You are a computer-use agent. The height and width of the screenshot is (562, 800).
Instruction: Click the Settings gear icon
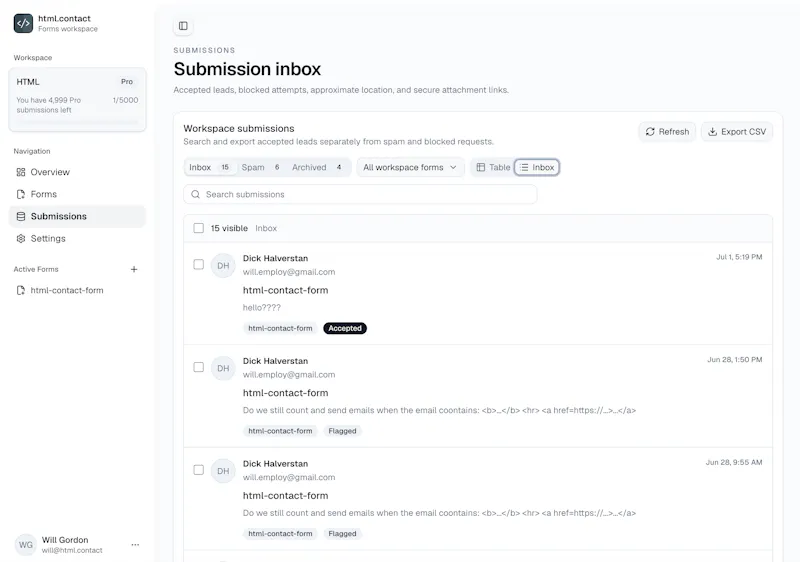(21, 239)
